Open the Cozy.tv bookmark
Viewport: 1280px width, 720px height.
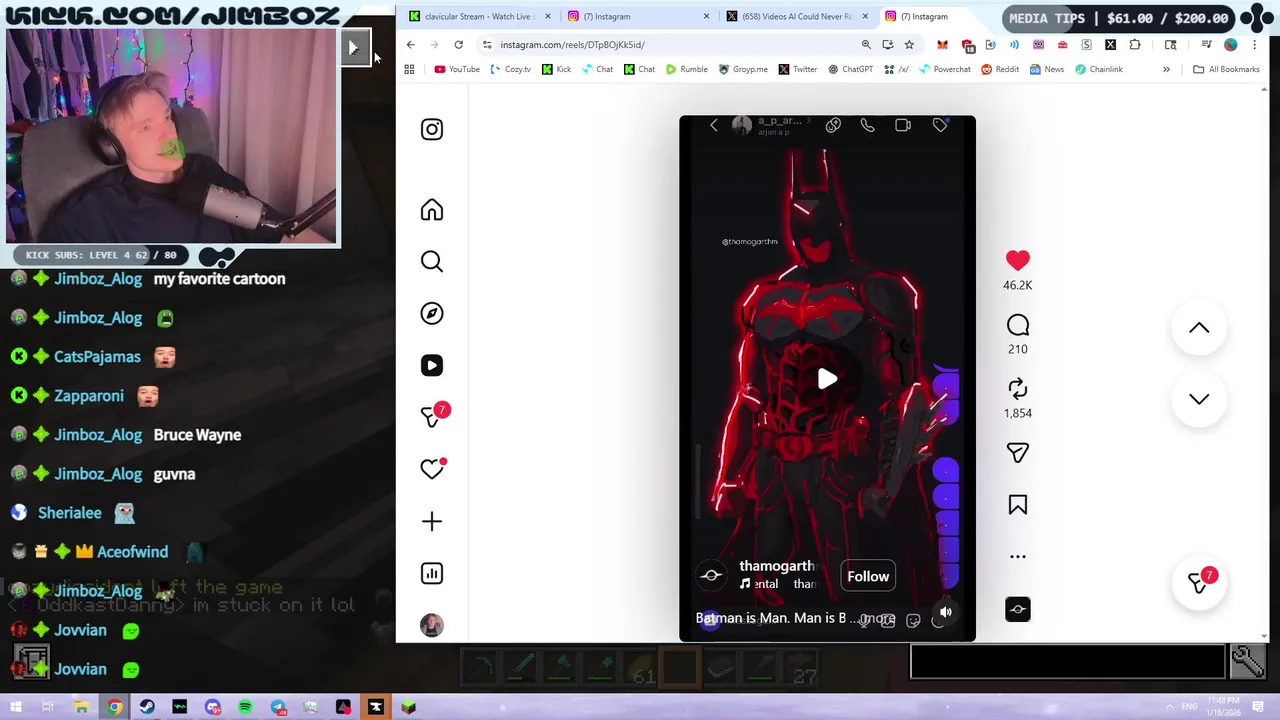pos(510,69)
